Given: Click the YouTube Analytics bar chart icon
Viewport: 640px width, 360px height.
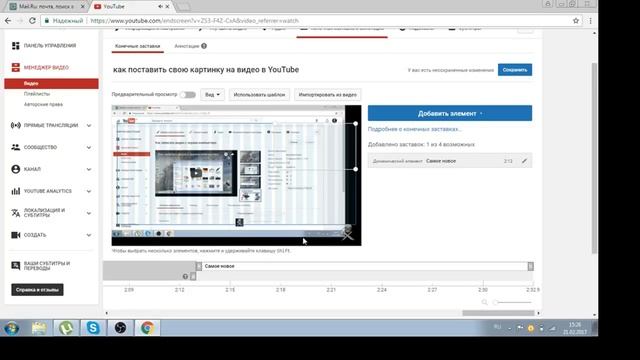Looking at the screenshot, I should [x=16, y=191].
